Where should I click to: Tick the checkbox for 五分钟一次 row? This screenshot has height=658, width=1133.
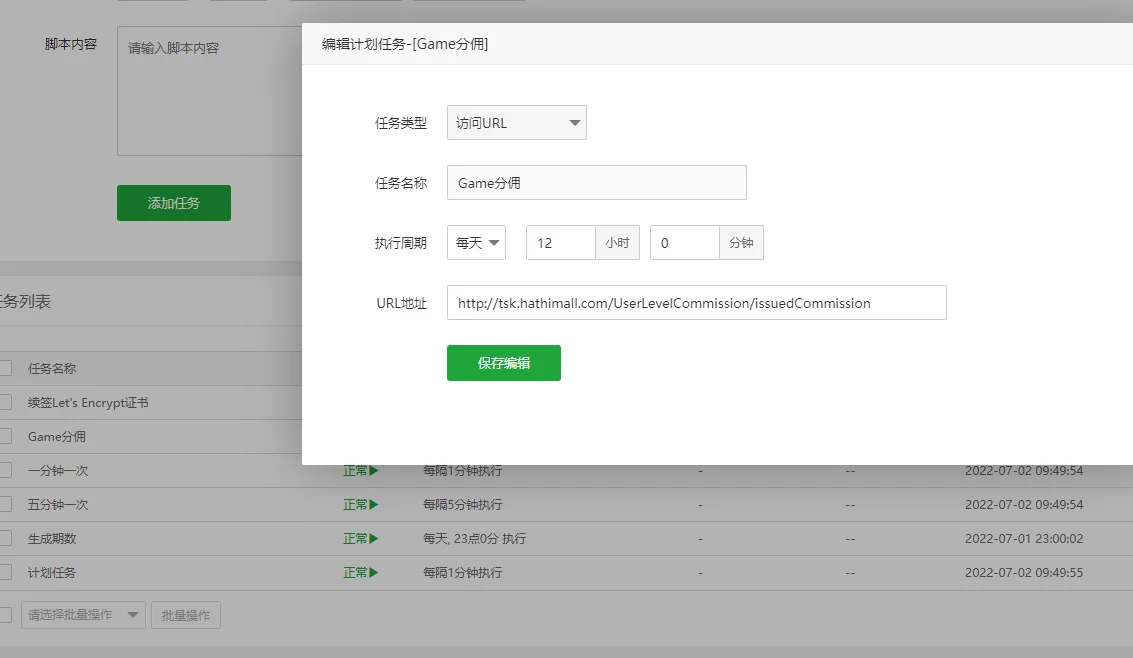[5, 504]
